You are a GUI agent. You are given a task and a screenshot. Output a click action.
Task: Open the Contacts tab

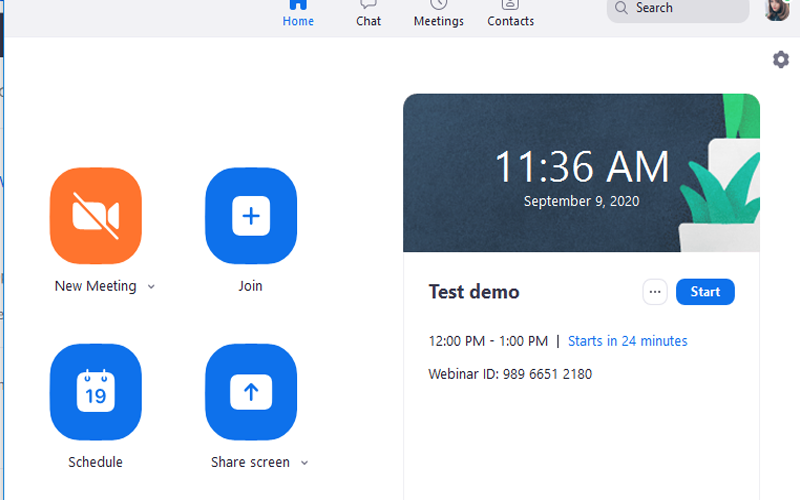(x=511, y=14)
